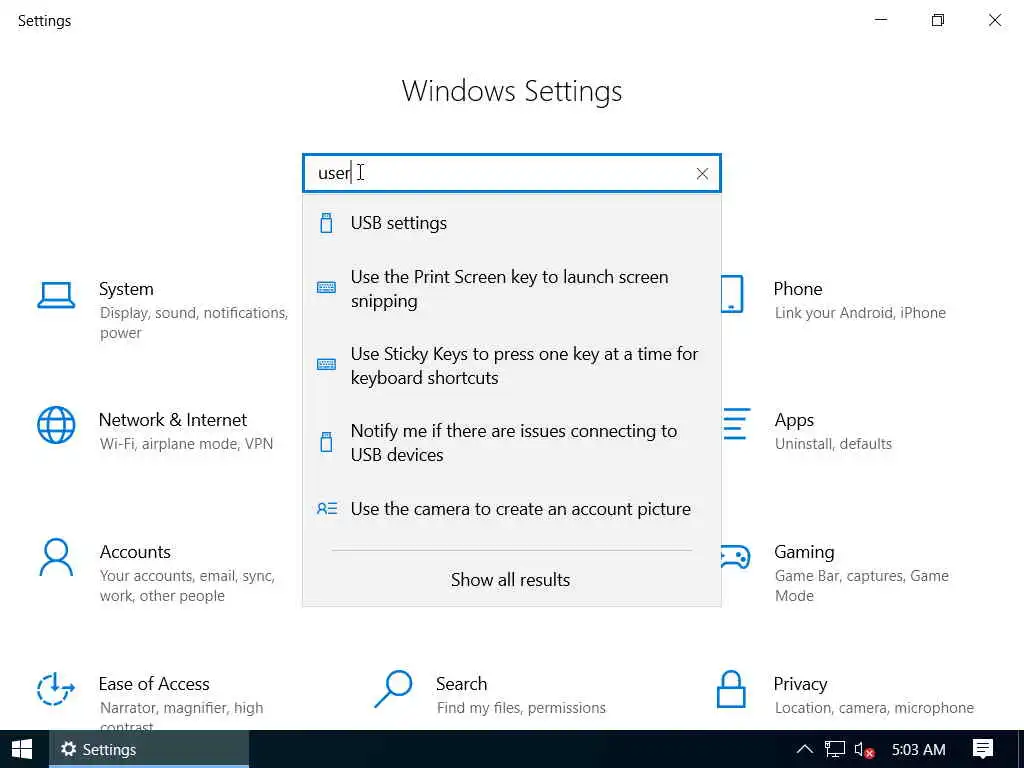Open the Action Center notification icon
This screenshot has width=1024, height=768.
(x=982, y=749)
